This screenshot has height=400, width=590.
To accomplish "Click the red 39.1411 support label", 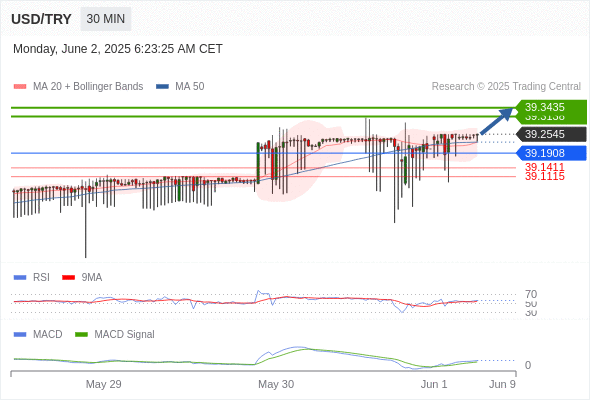I will 545,167.
